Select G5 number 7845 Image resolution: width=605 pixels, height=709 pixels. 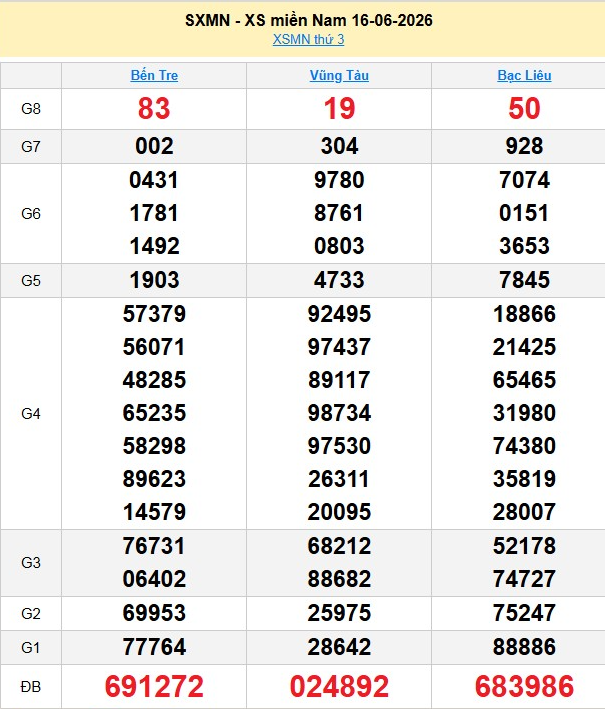pos(525,280)
